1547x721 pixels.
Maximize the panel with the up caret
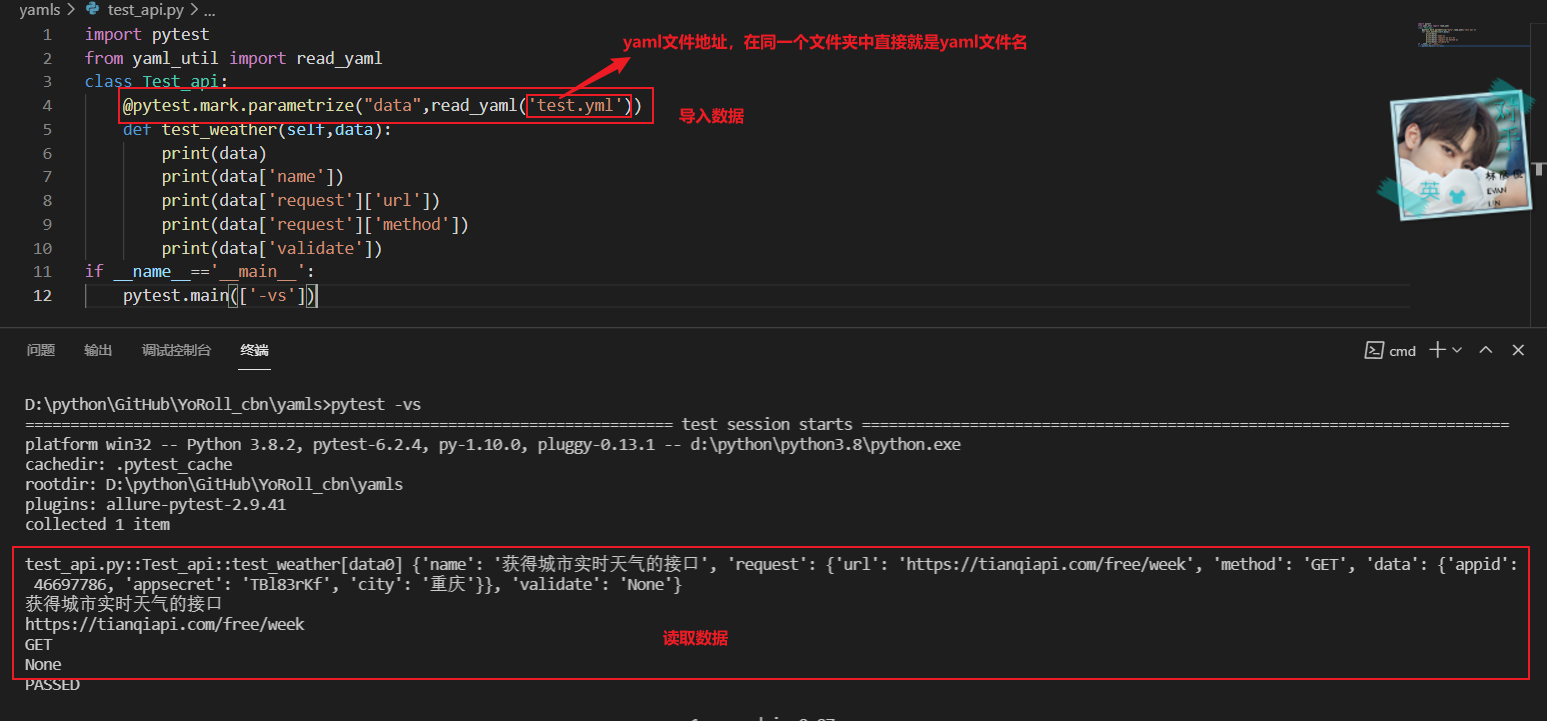point(1486,350)
